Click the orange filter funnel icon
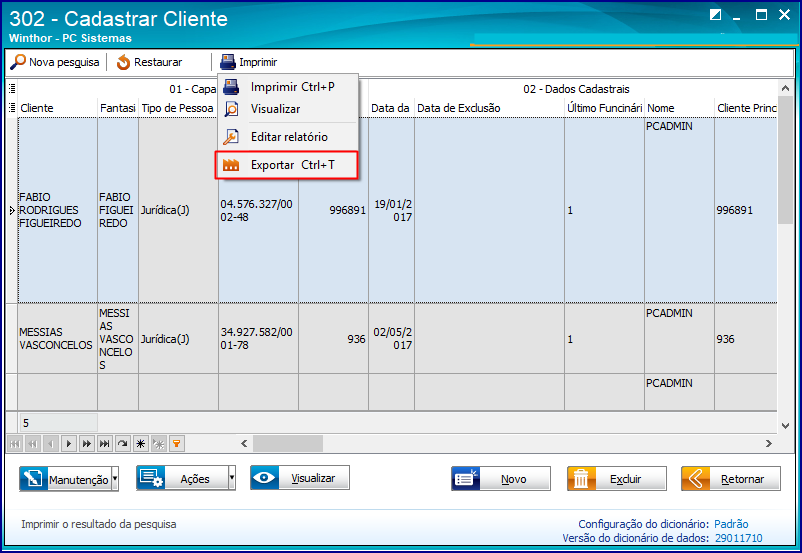Image resolution: width=802 pixels, height=553 pixels. coord(176,444)
